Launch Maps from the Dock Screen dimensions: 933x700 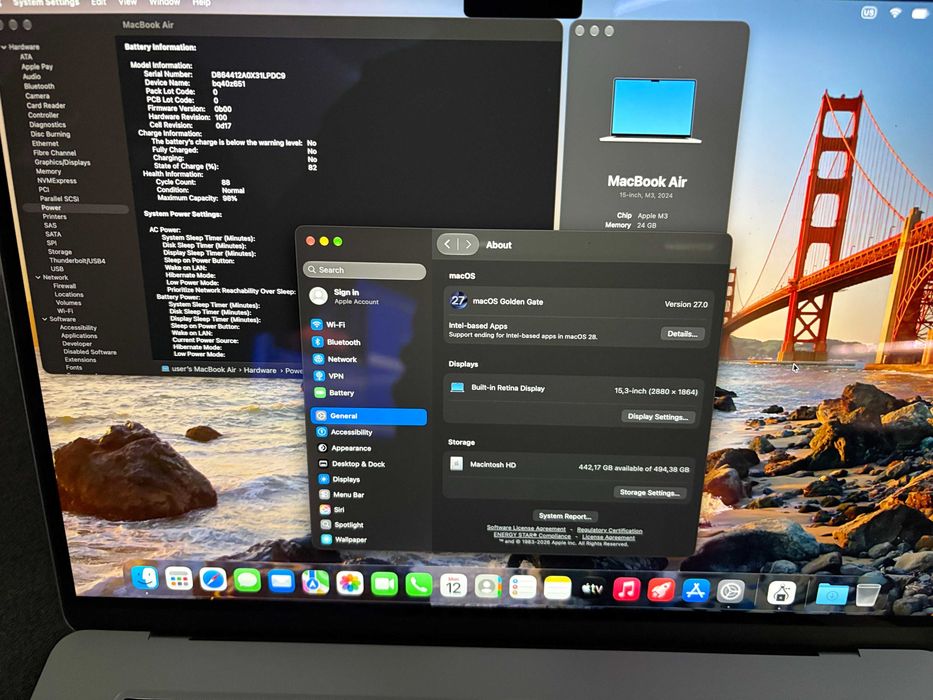pyautogui.click(x=315, y=583)
